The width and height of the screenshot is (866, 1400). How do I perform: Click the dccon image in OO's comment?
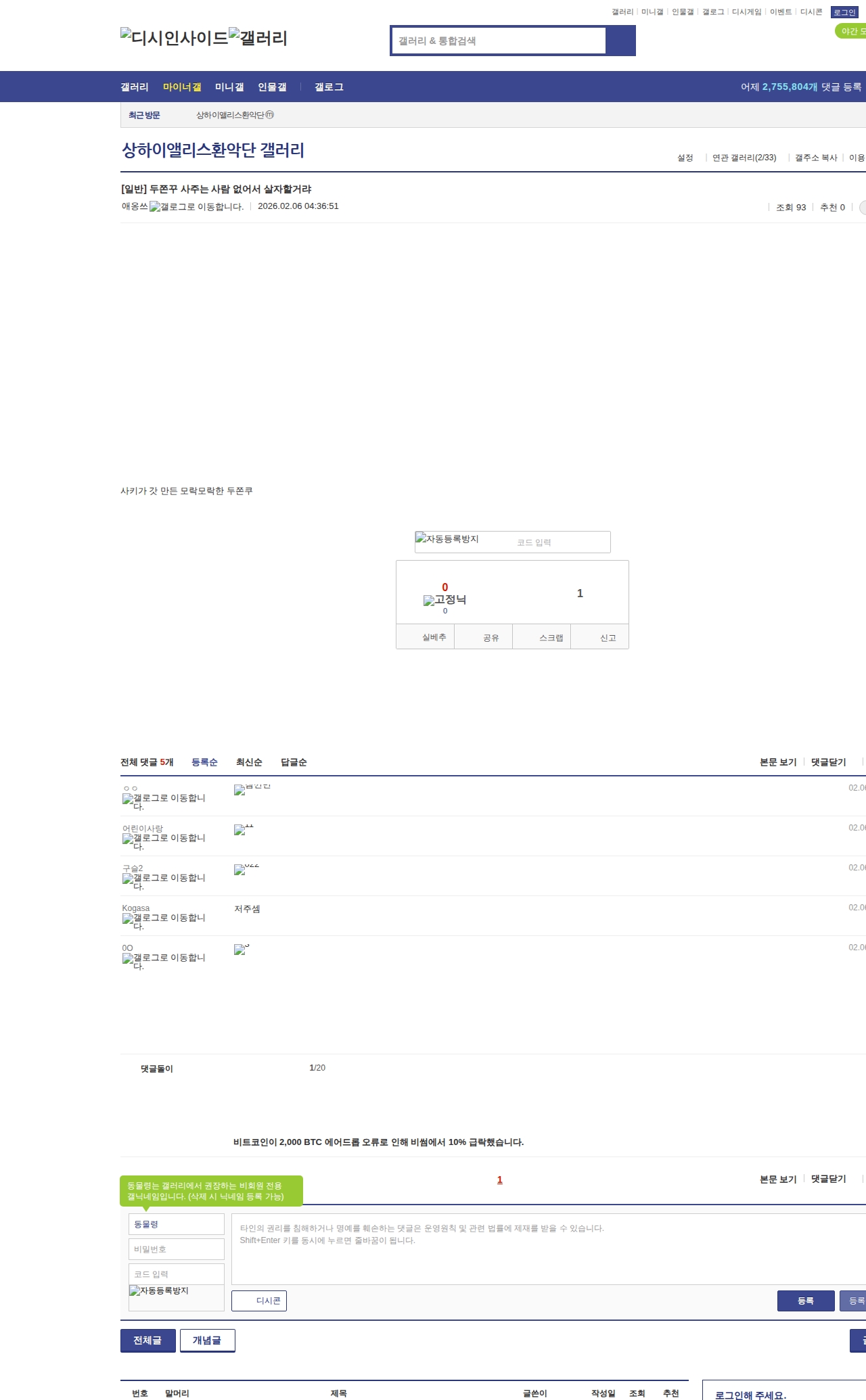coord(242,949)
